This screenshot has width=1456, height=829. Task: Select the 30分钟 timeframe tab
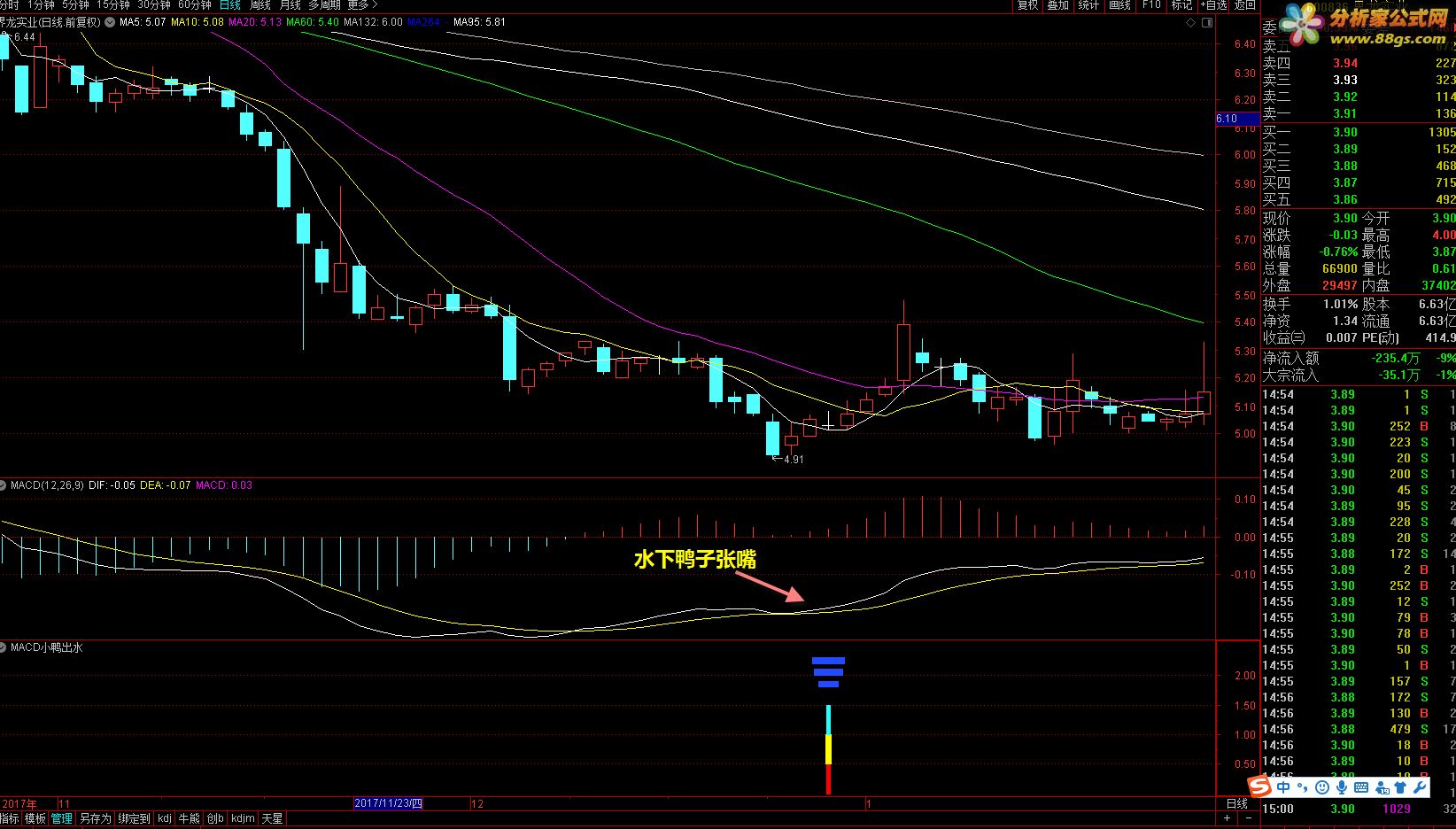(x=153, y=5)
